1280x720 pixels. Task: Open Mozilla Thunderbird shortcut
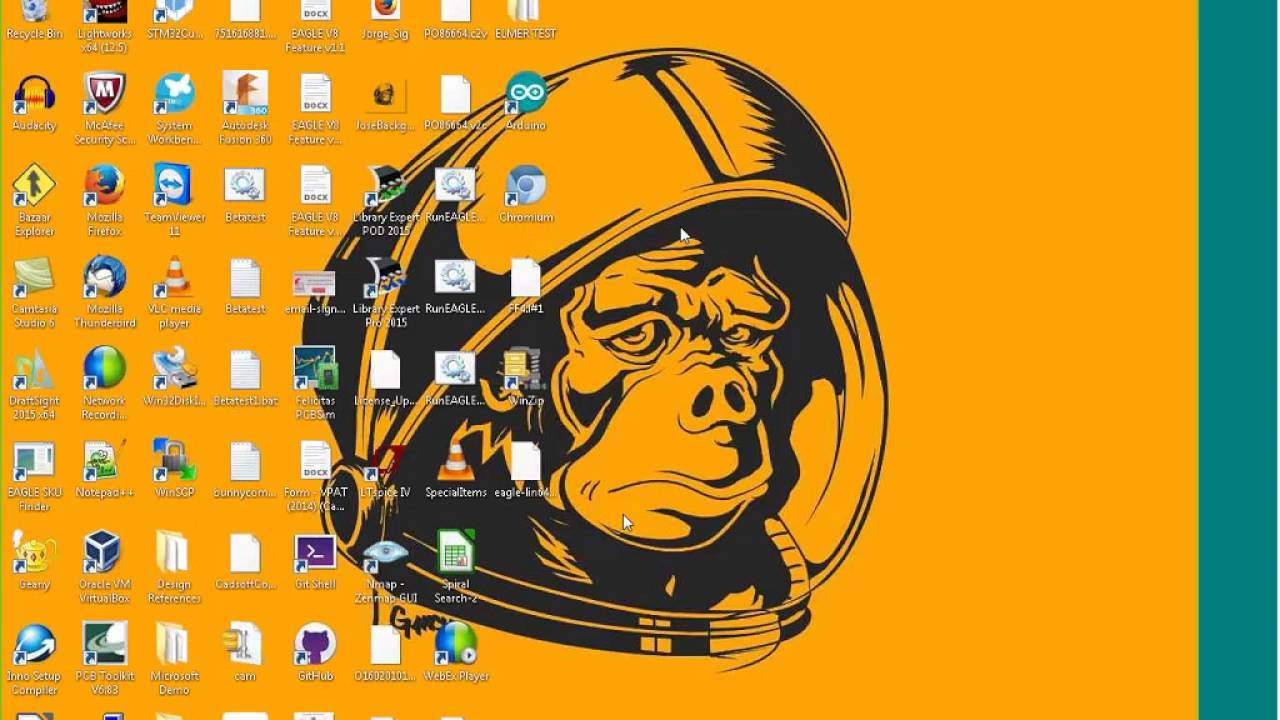click(x=104, y=278)
